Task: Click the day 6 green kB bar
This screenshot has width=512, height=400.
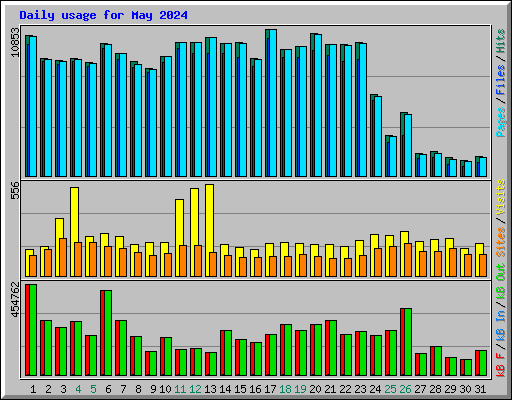Action: click(108, 333)
